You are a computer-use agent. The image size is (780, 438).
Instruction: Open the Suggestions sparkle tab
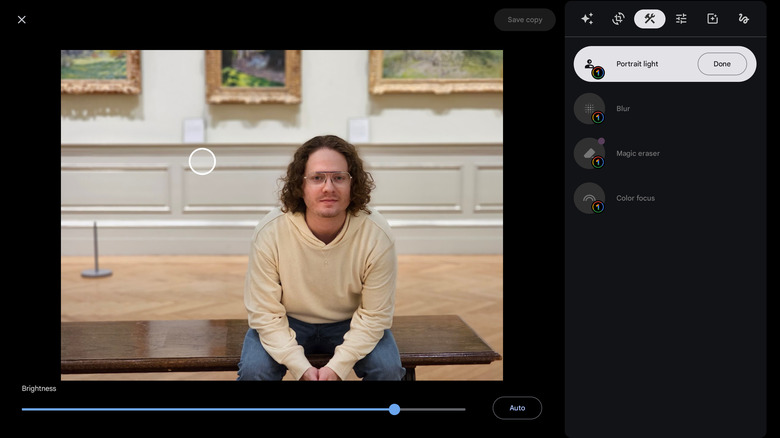pyautogui.click(x=587, y=19)
